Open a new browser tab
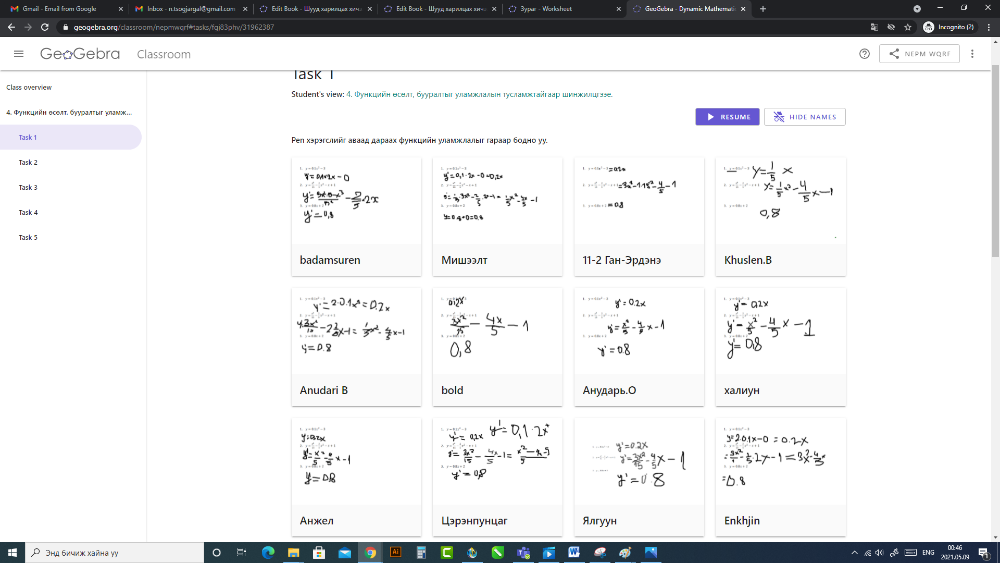 click(x=763, y=9)
